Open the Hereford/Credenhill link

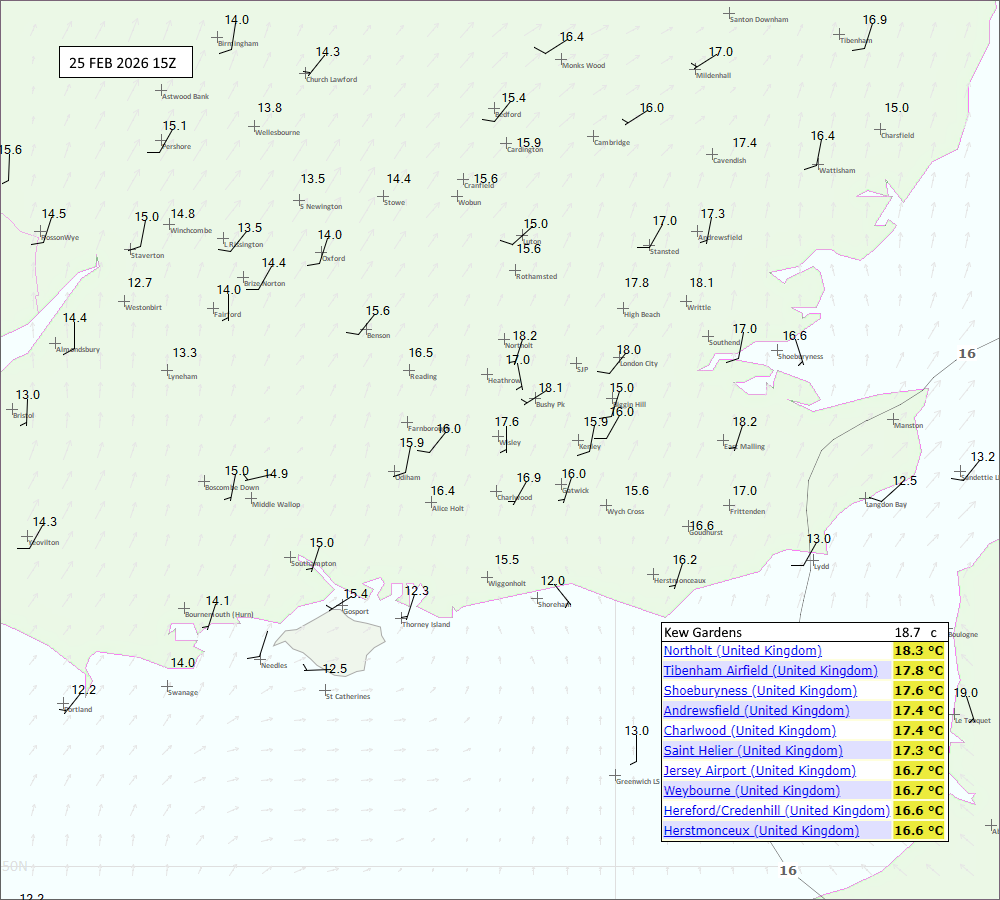point(776,811)
